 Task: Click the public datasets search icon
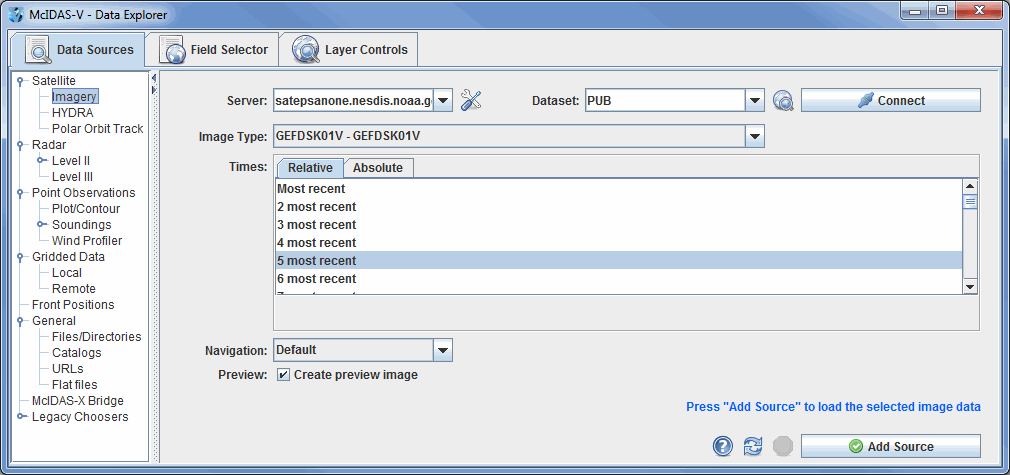tap(783, 101)
